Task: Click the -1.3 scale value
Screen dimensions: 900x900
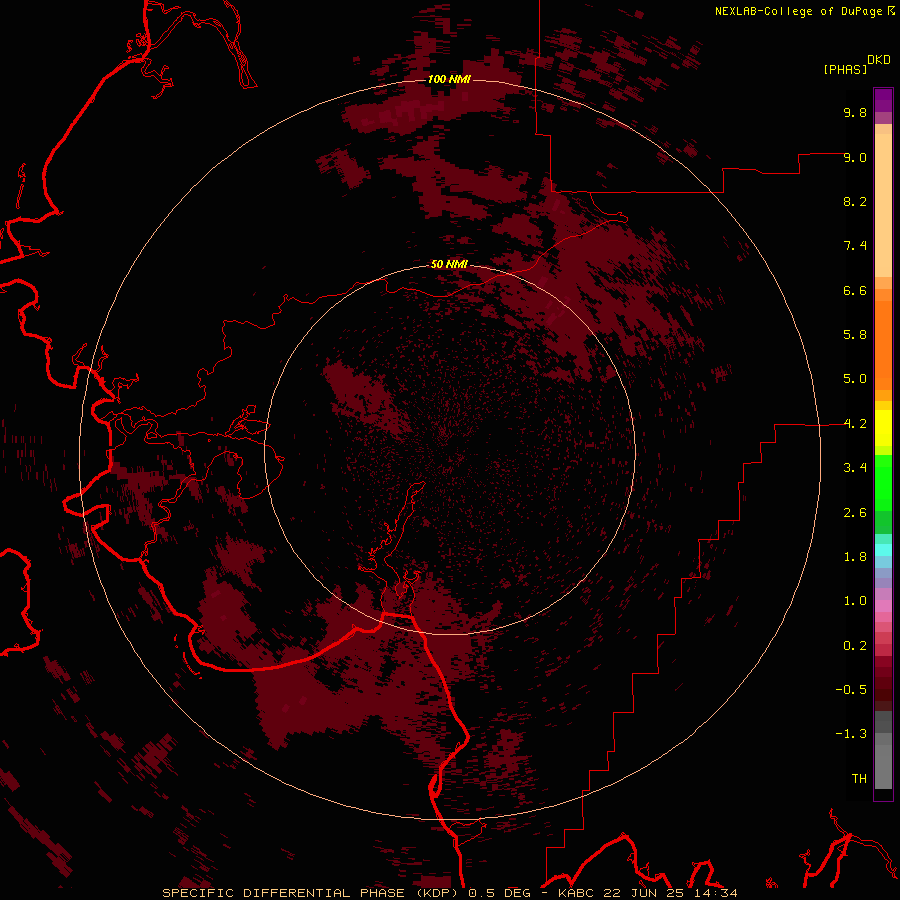Action: (851, 734)
